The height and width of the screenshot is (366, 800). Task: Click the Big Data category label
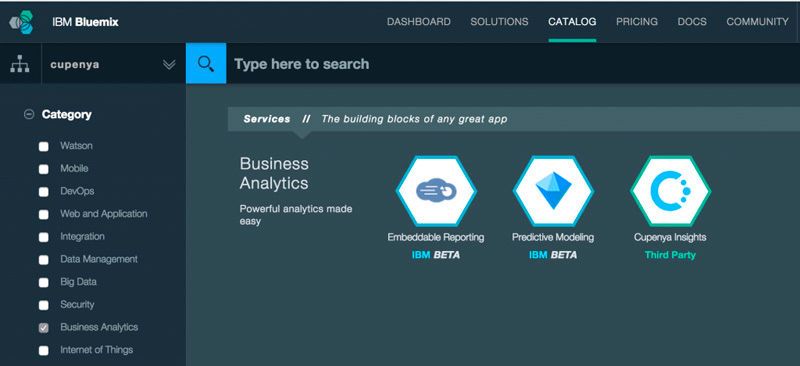78,282
